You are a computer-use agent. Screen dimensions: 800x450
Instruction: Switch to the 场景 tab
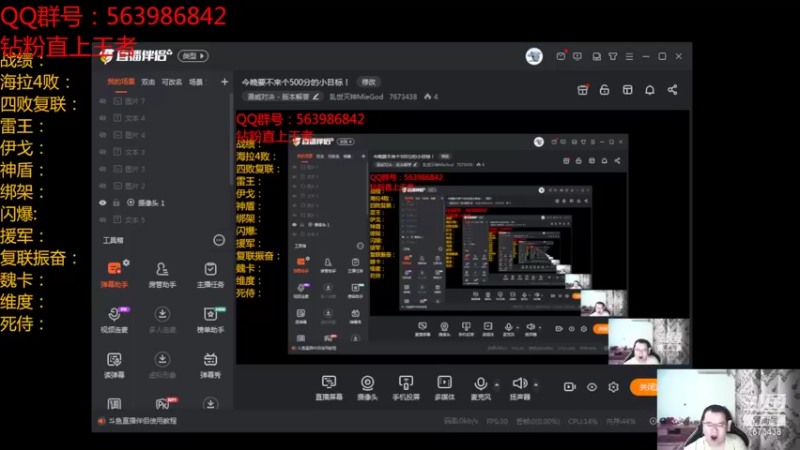[196, 82]
